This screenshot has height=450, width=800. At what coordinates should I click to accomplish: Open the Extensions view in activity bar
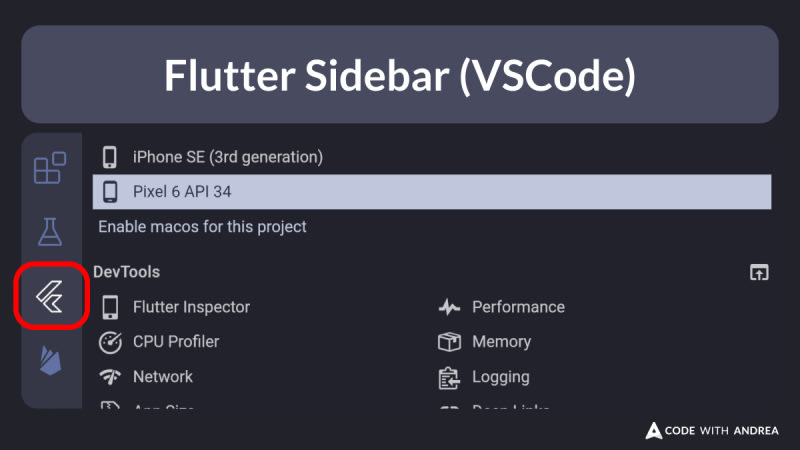click(x=50, y=168)
